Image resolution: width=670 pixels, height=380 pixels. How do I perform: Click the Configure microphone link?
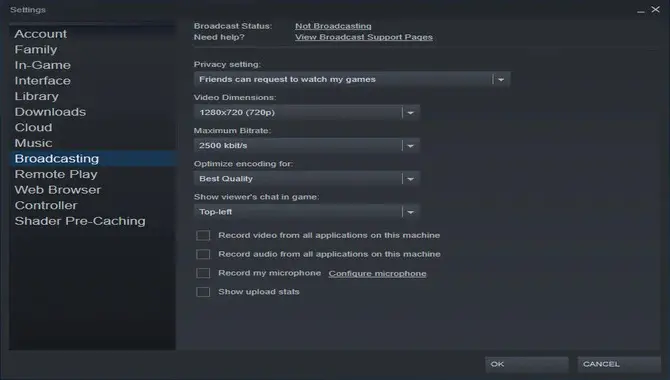pyautogui.click(x=377, y=274)
